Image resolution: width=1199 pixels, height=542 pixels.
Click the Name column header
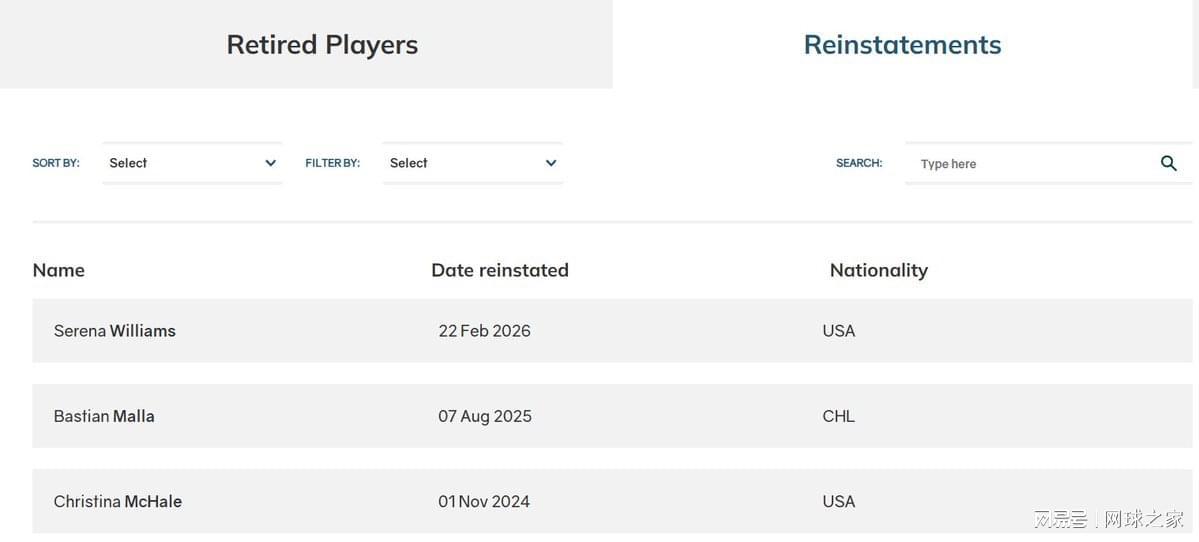[59, 270]
